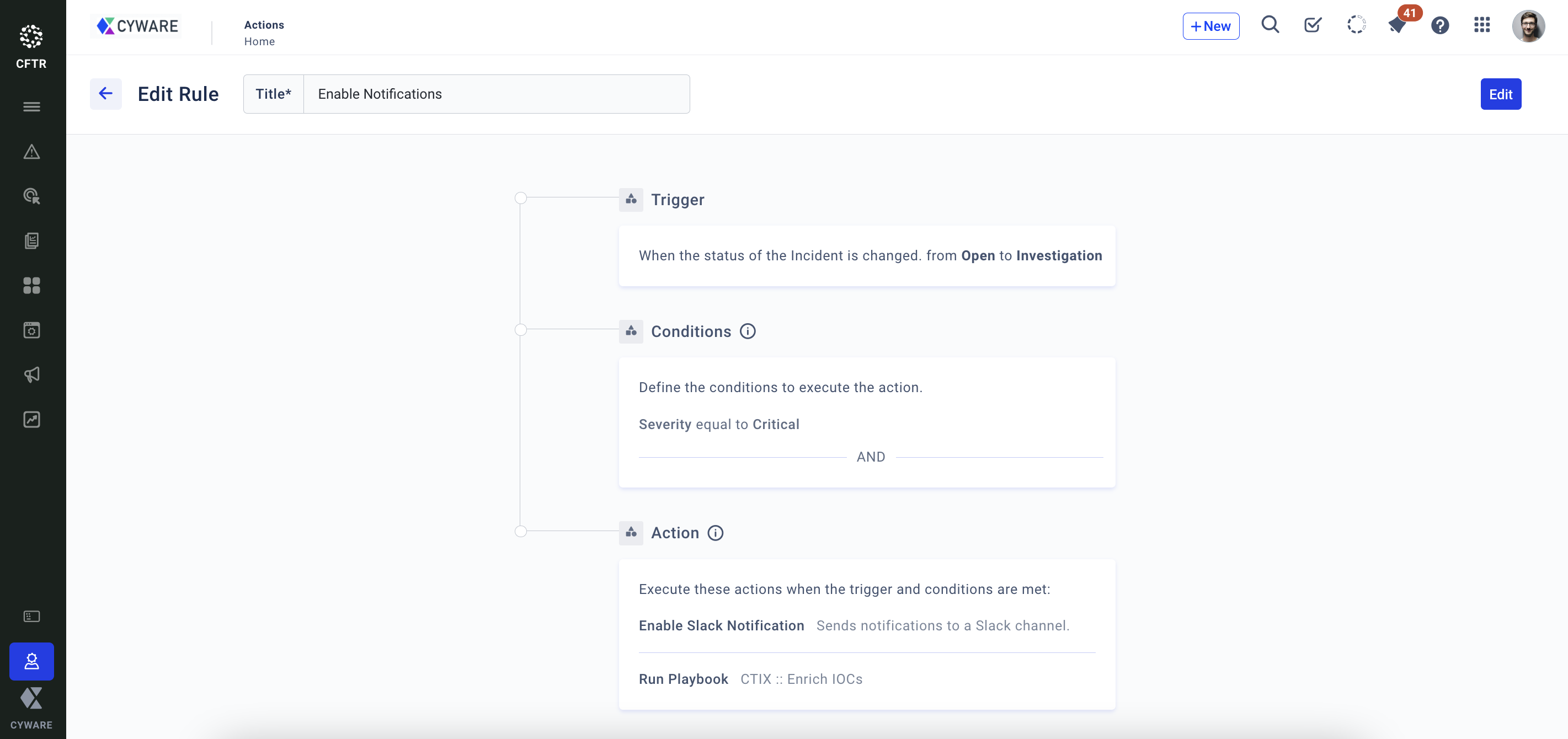The height and width of the screenshot is (739, 1568).
Task: Open the user profile avatar
Action: click(x=1527, y=25)
